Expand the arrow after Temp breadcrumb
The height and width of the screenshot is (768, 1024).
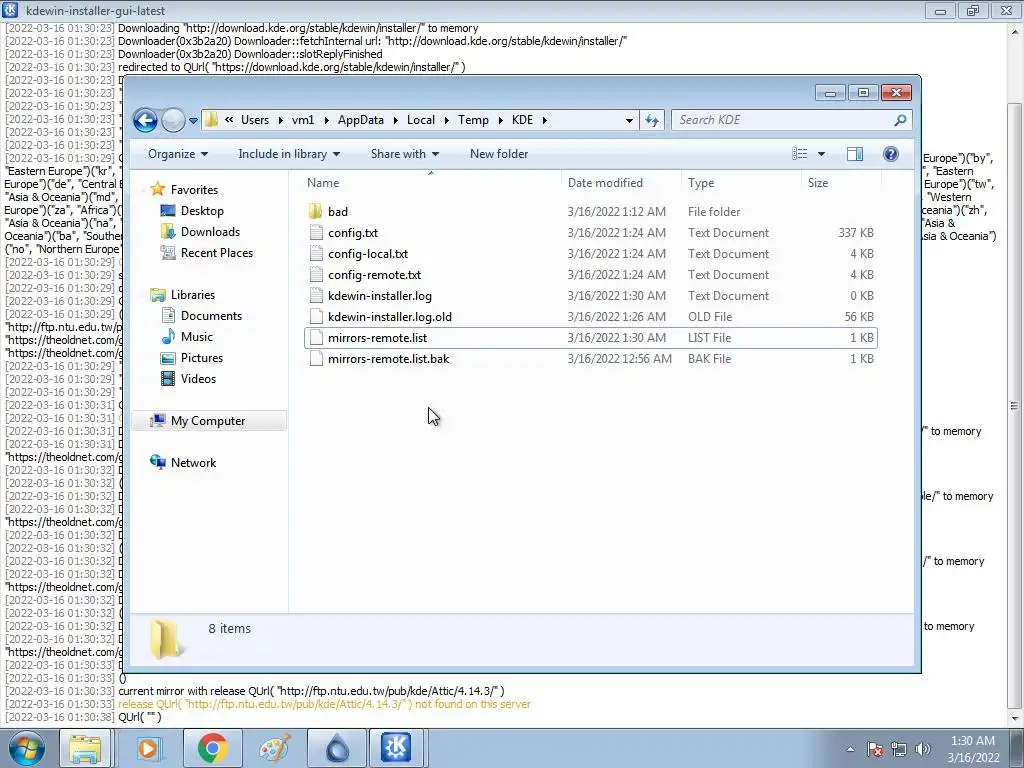tap(500, 120)
